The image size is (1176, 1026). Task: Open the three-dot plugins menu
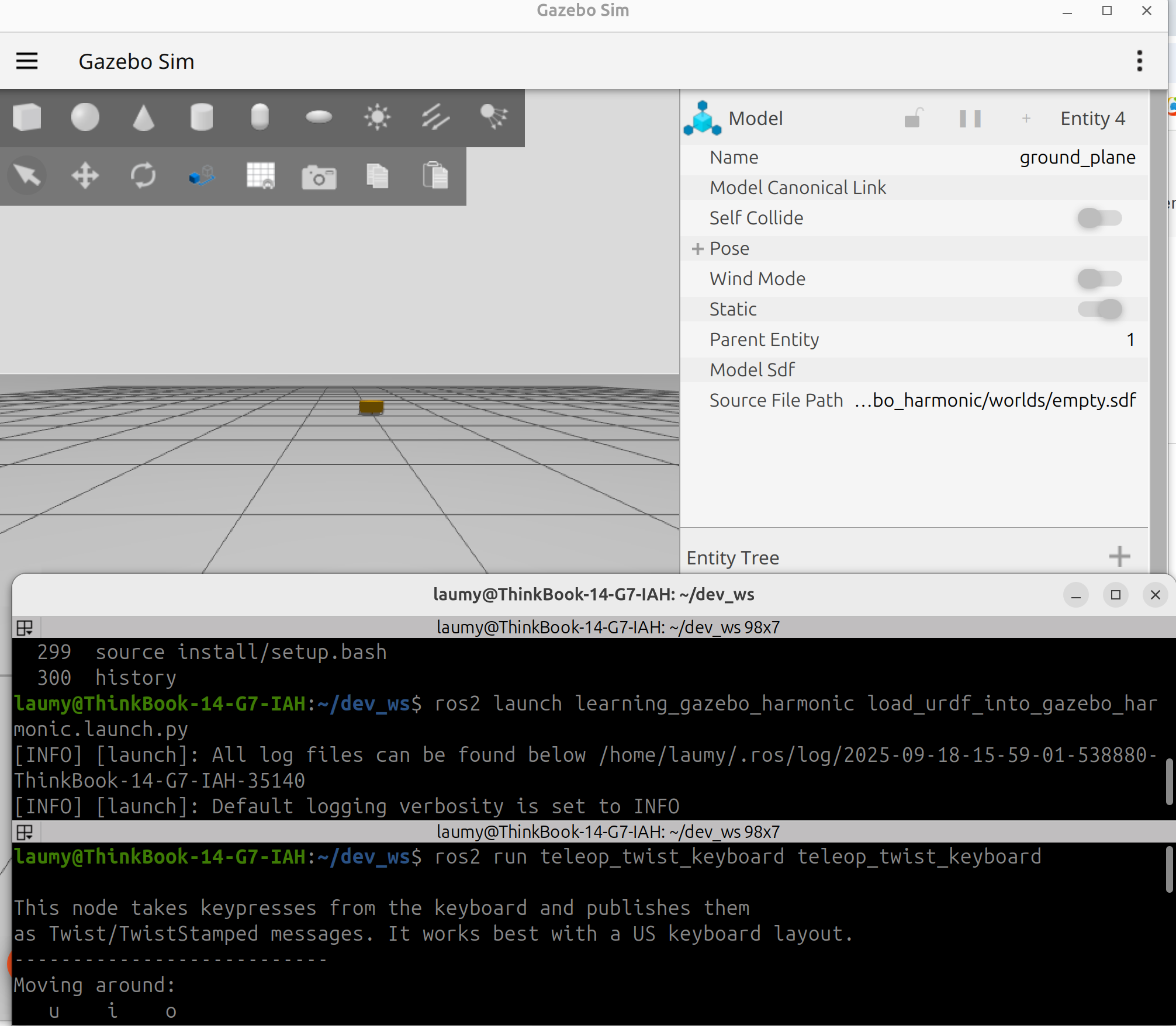[1139, 61]
